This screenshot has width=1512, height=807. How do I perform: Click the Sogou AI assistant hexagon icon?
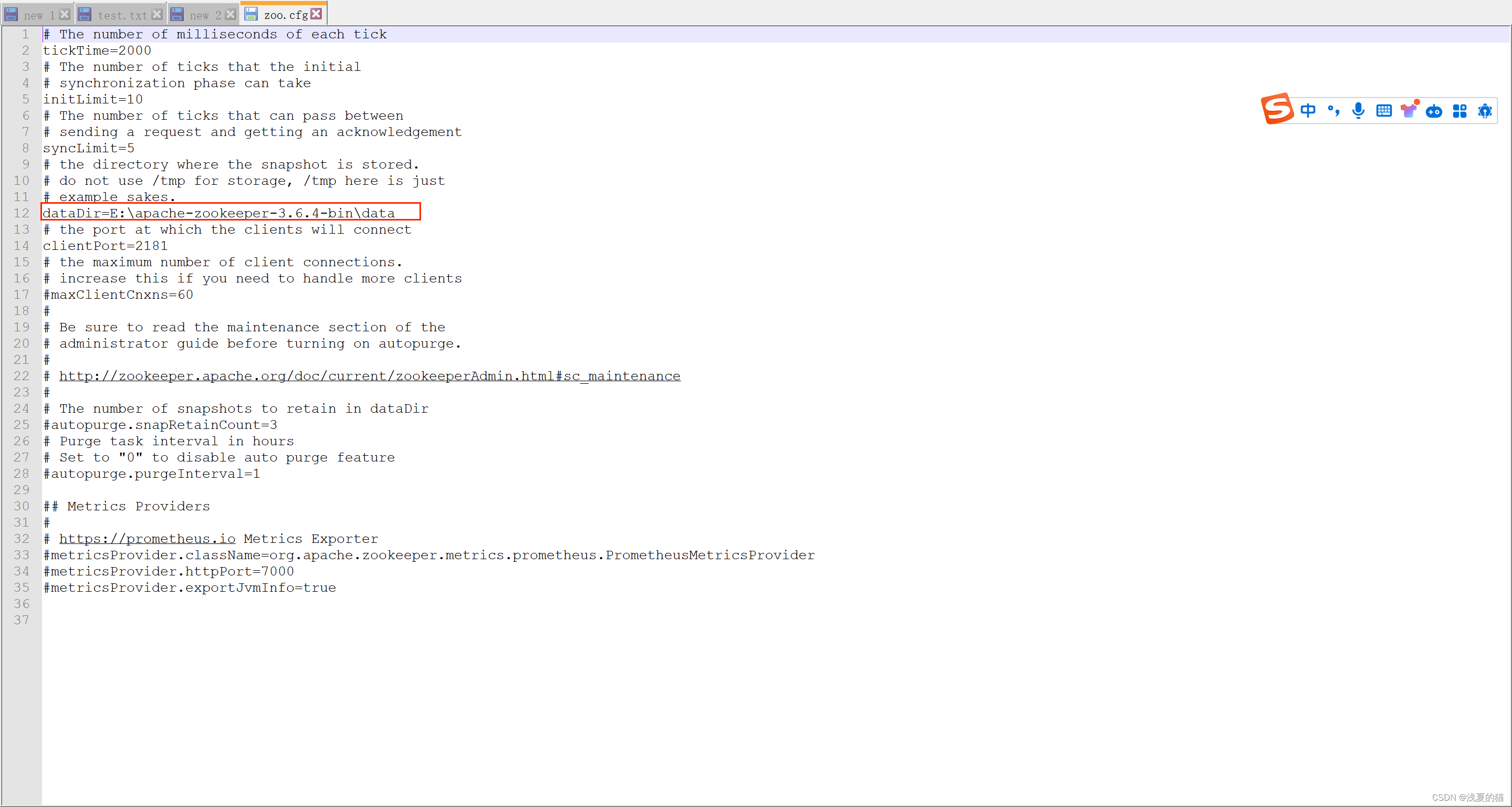pyautogui.click(x=1485, y=110)
